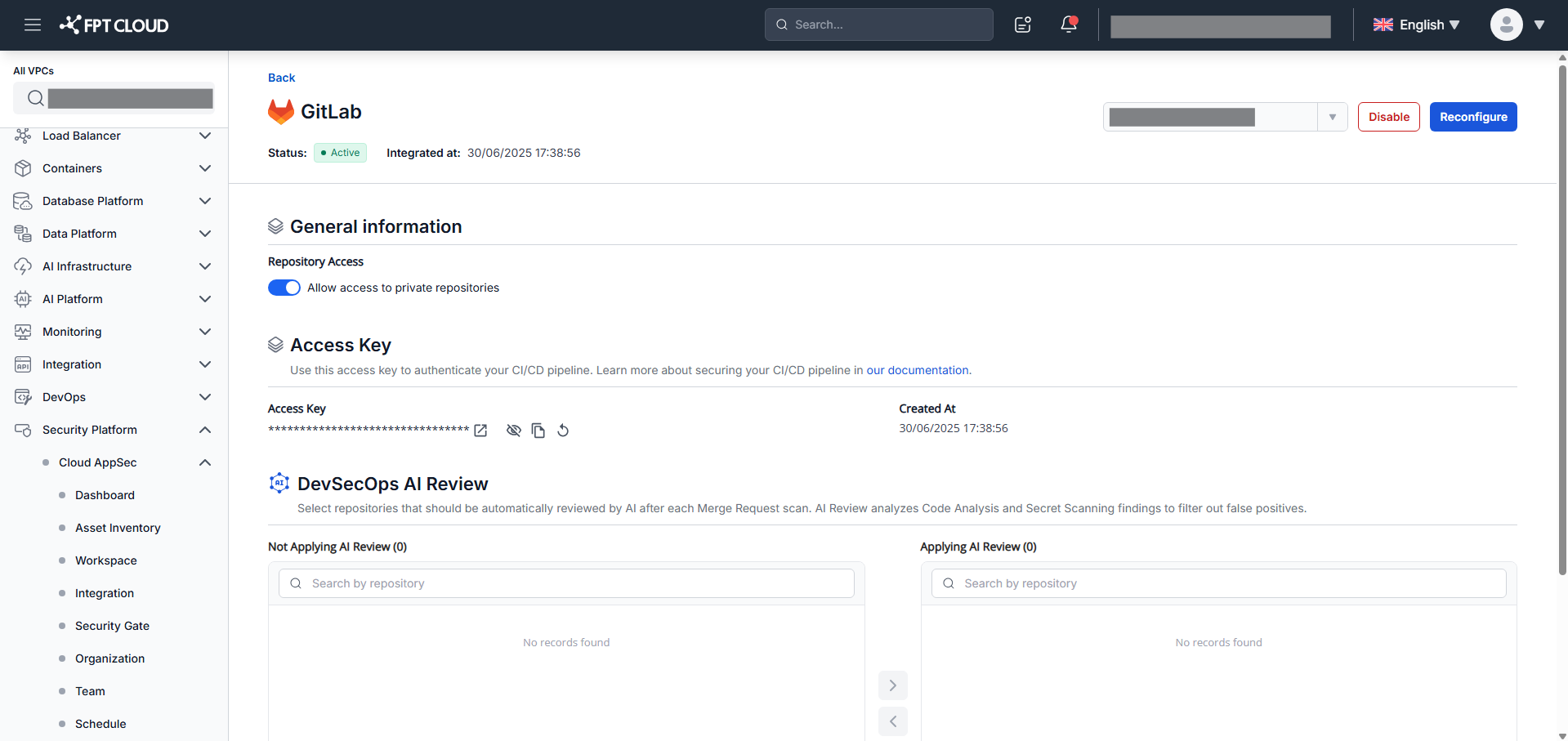Expand the AI Infrastructure chevron
1568x741 pixels.
(x=205, y=266)
